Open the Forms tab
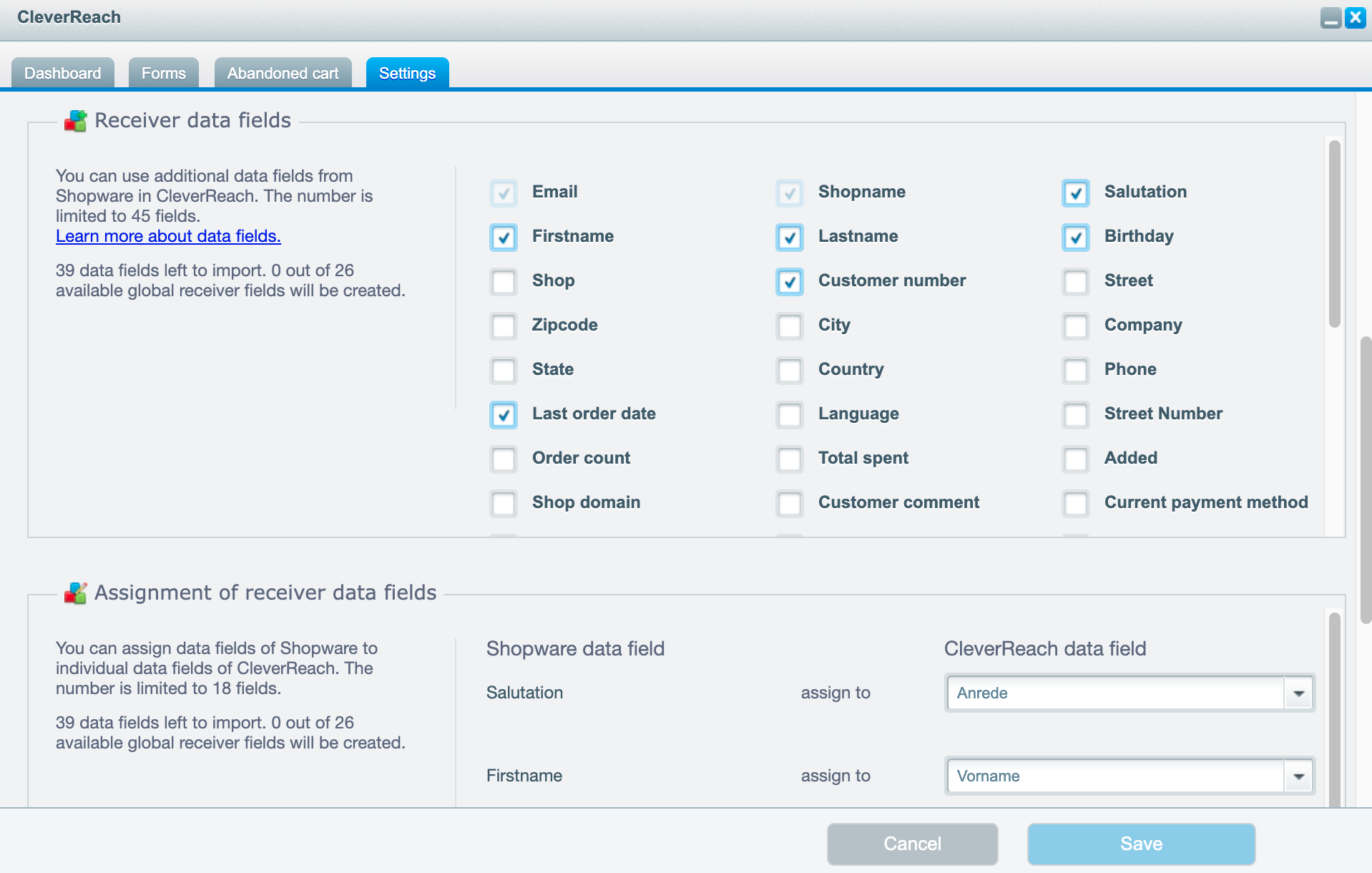Image resolution: width=1372 pixels, height=873 pixels. tap(164, 73)
